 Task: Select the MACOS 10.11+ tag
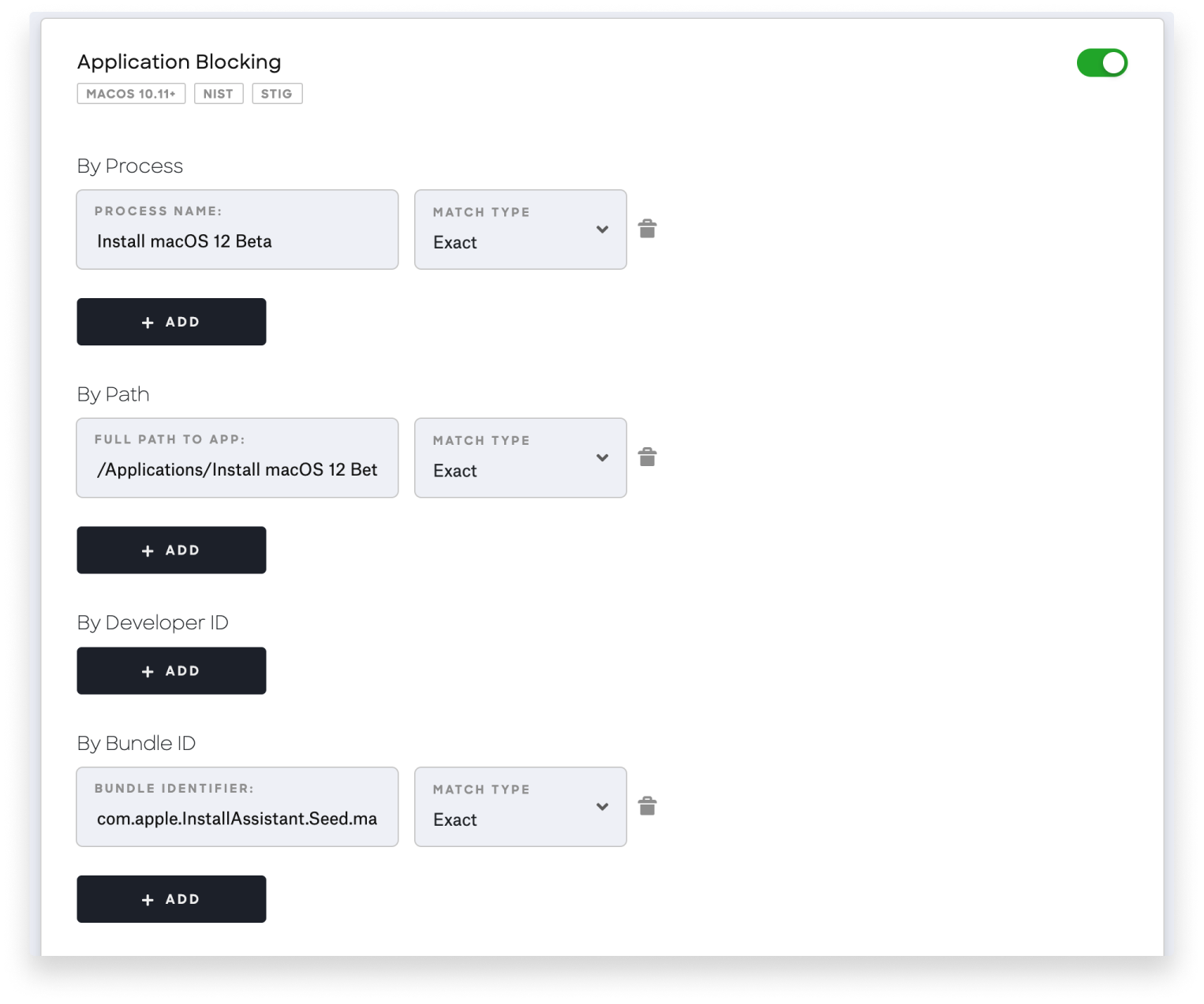pos(131,93)
